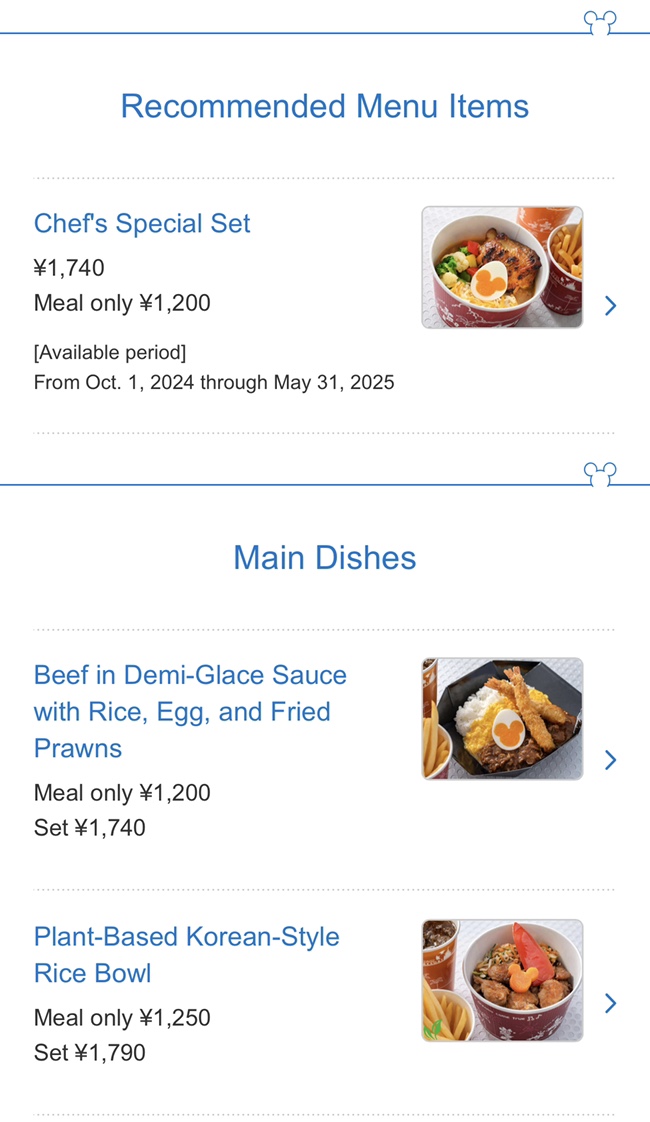Click the ¥1,740 price under Chef's Special Set
The width and height of the screenshot is (650, 1122).
(69, 268)
